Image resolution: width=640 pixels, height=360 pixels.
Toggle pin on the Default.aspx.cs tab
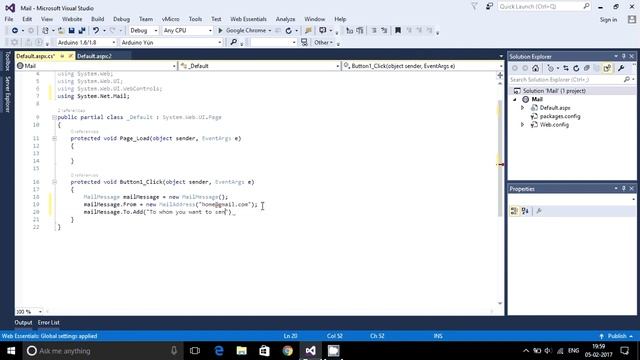[x=62, y=56]
